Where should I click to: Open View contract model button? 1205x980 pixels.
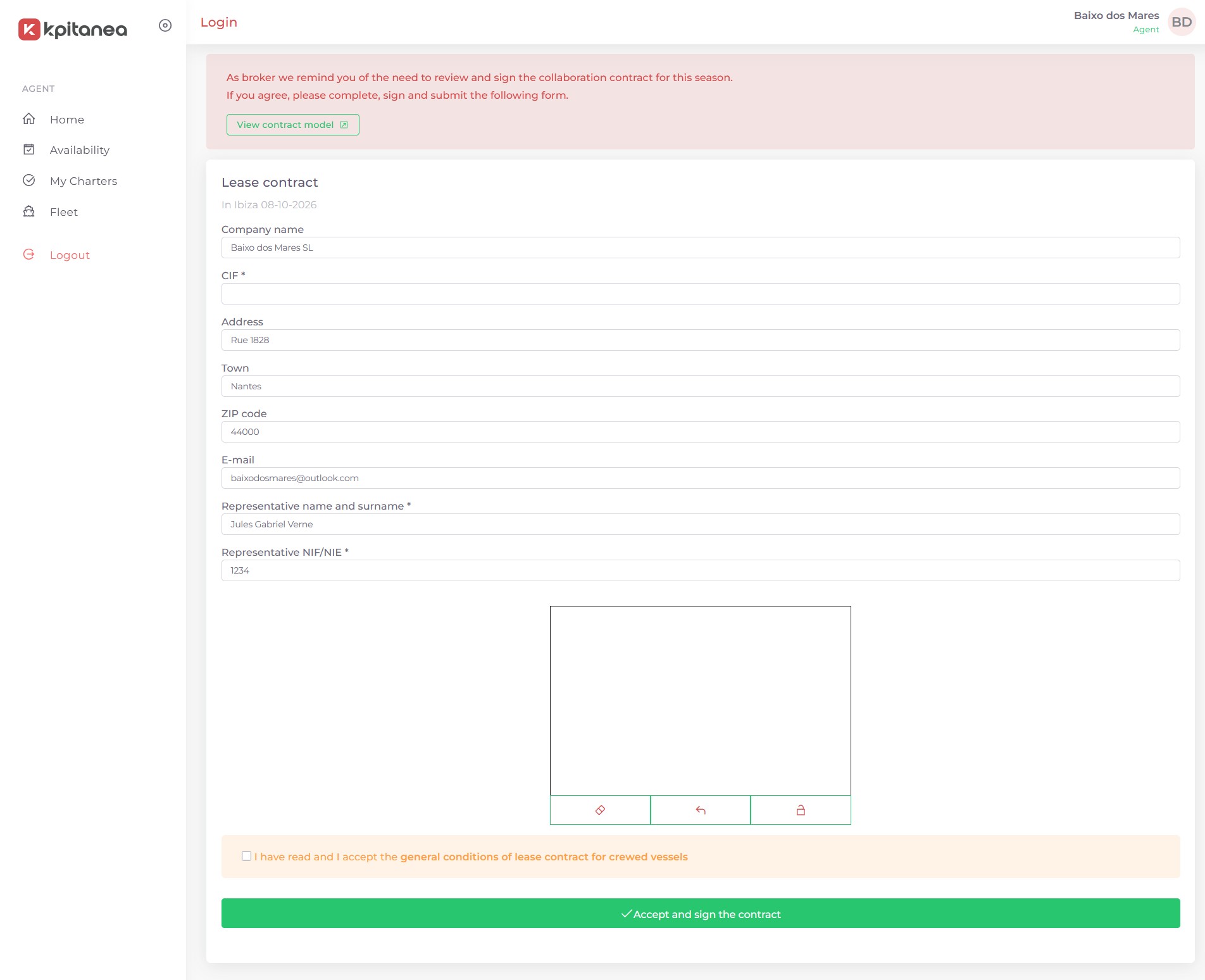point(293,125)
